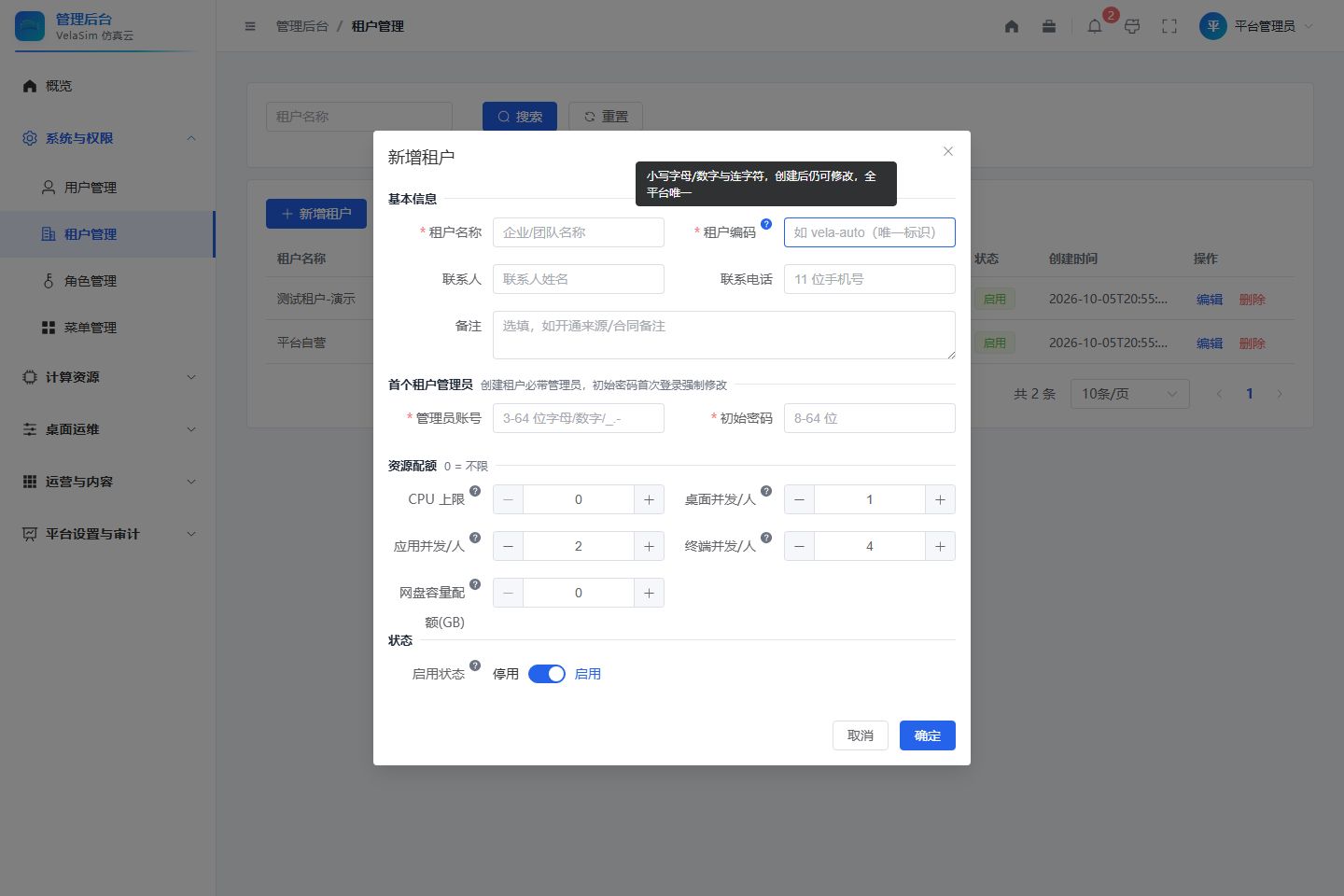Click the 备注 textarea

[x=724, y=335]
